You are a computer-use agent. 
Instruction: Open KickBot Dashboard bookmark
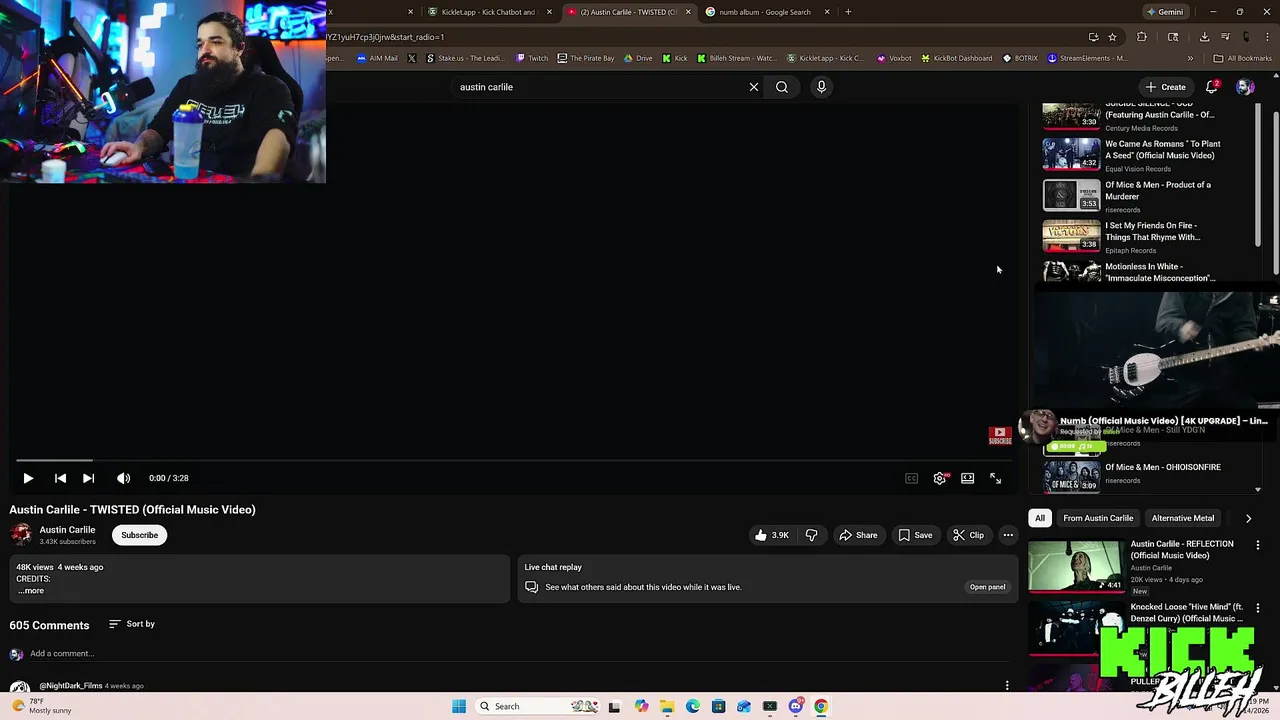pyautogui.click(x=956, y=58)
